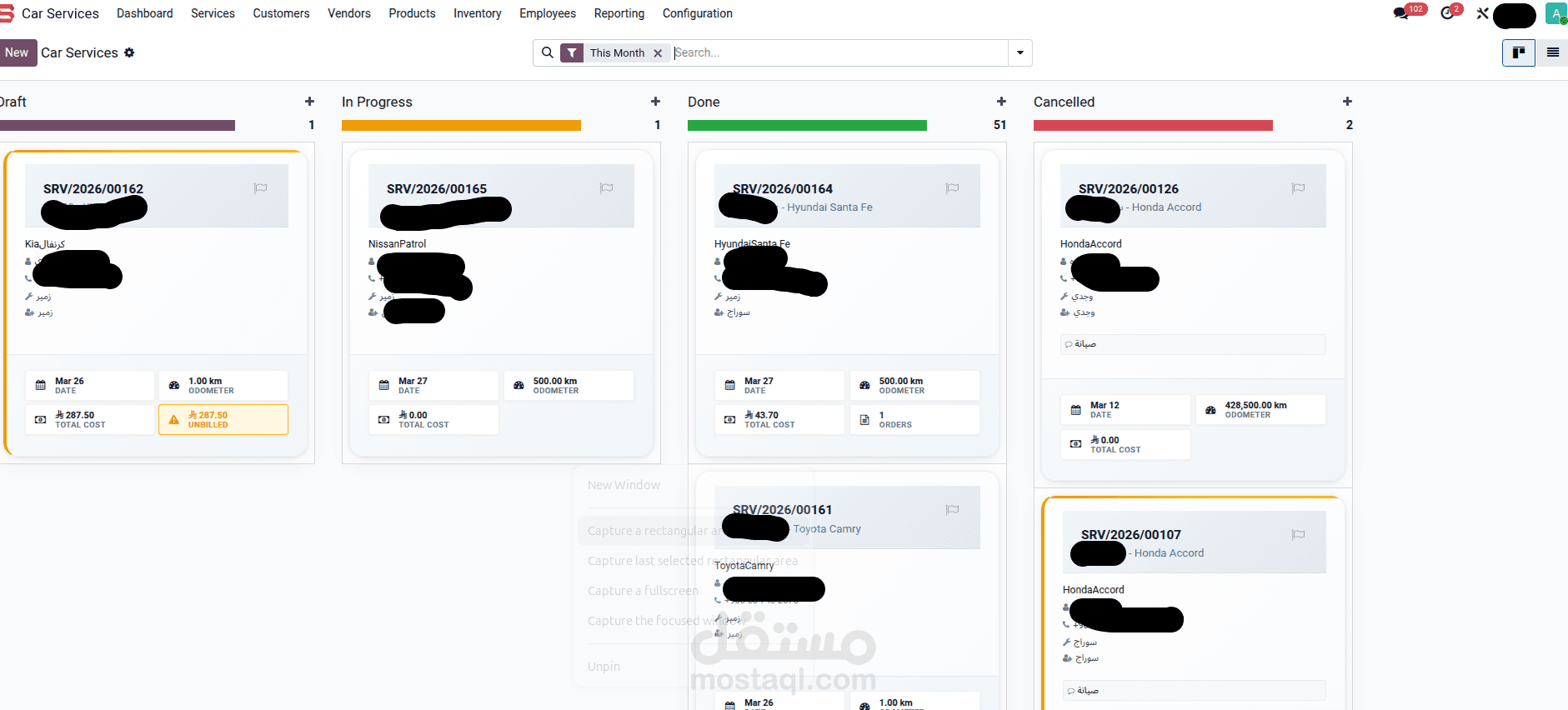Open the Inventory menu
Screen dimensions: 1568x710
478,13
